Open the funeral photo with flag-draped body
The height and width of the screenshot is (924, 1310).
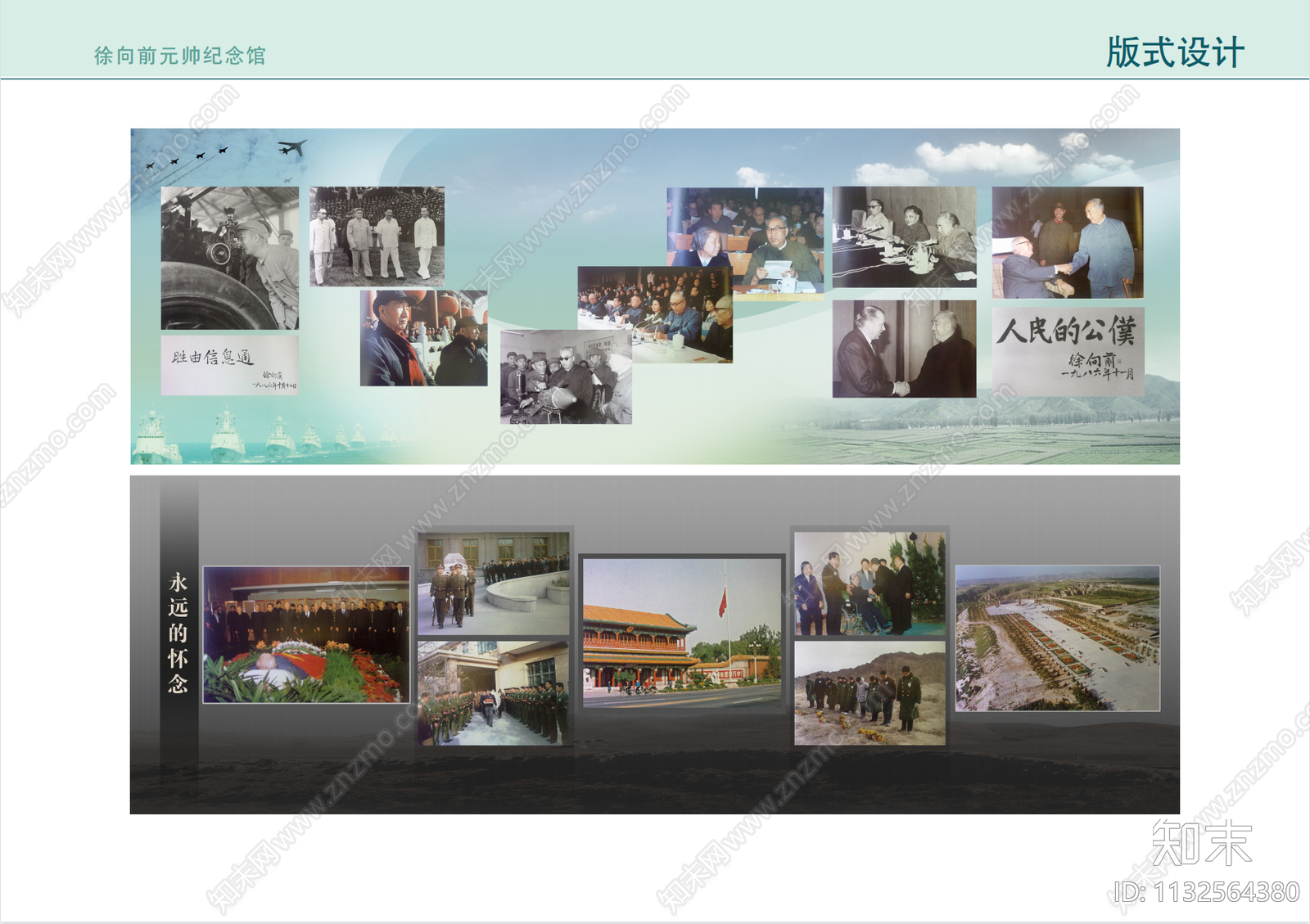(306, 634)
